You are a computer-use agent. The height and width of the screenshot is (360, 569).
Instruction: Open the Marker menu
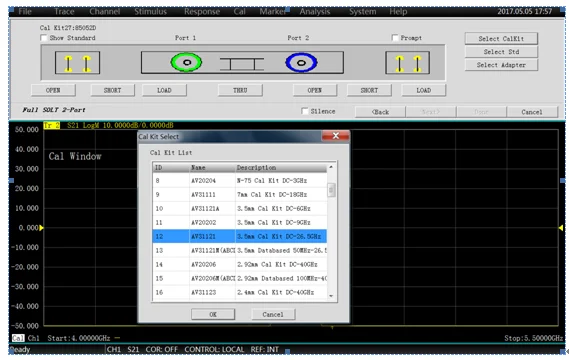click(273, 12)
